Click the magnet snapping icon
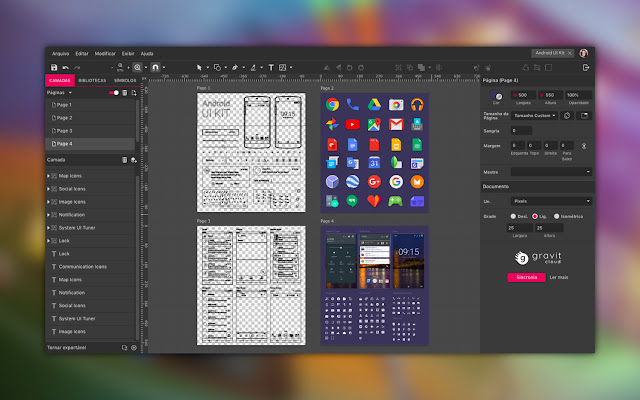 pyautogui.click(x=155, y=67)
